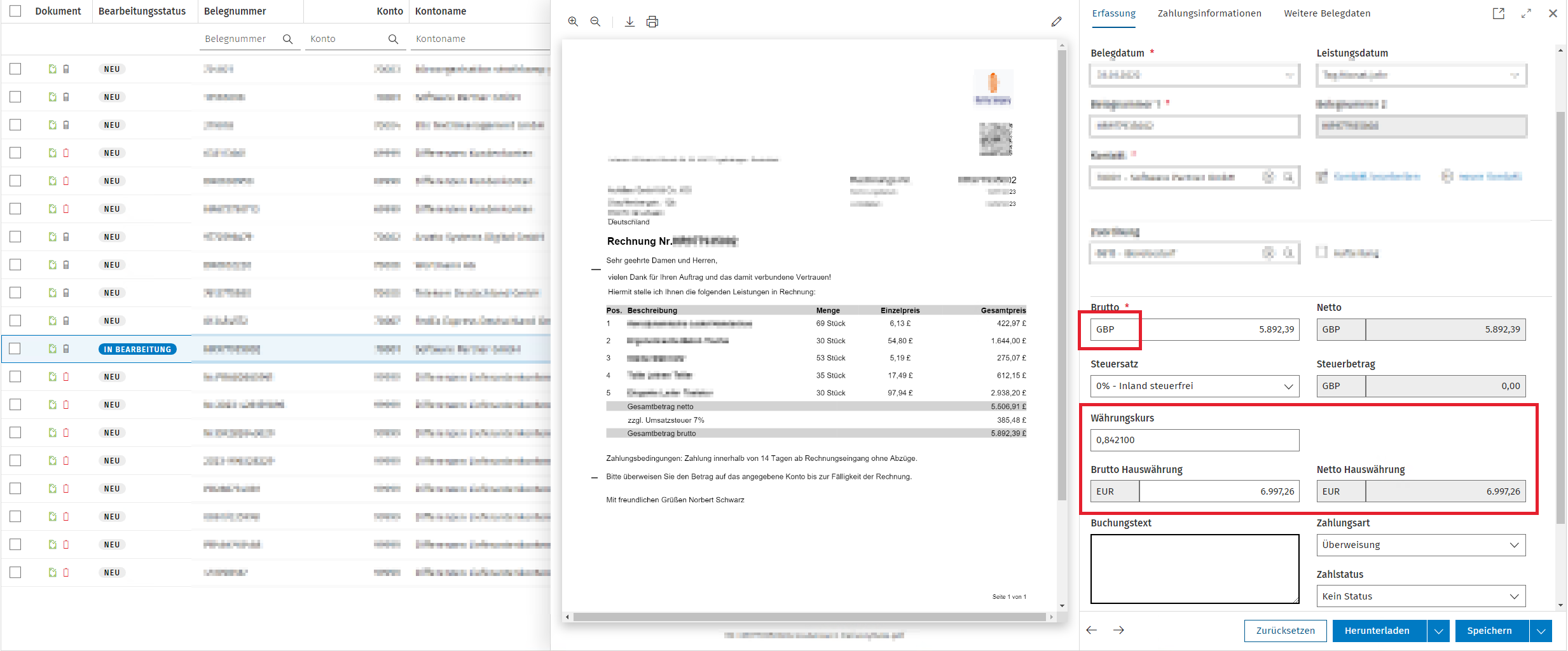Select all rows with header checkbox
The height and width of the screenshot is (651, 1568).
click(15, 11)
